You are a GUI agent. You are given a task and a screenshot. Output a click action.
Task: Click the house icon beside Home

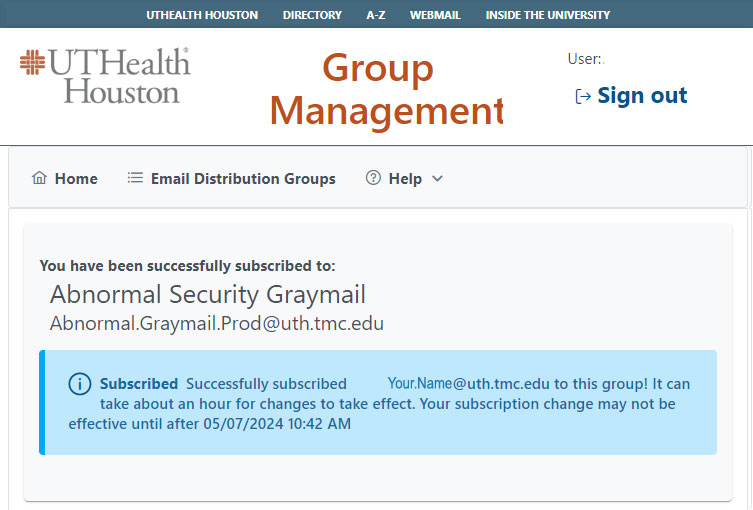(40, 179)
